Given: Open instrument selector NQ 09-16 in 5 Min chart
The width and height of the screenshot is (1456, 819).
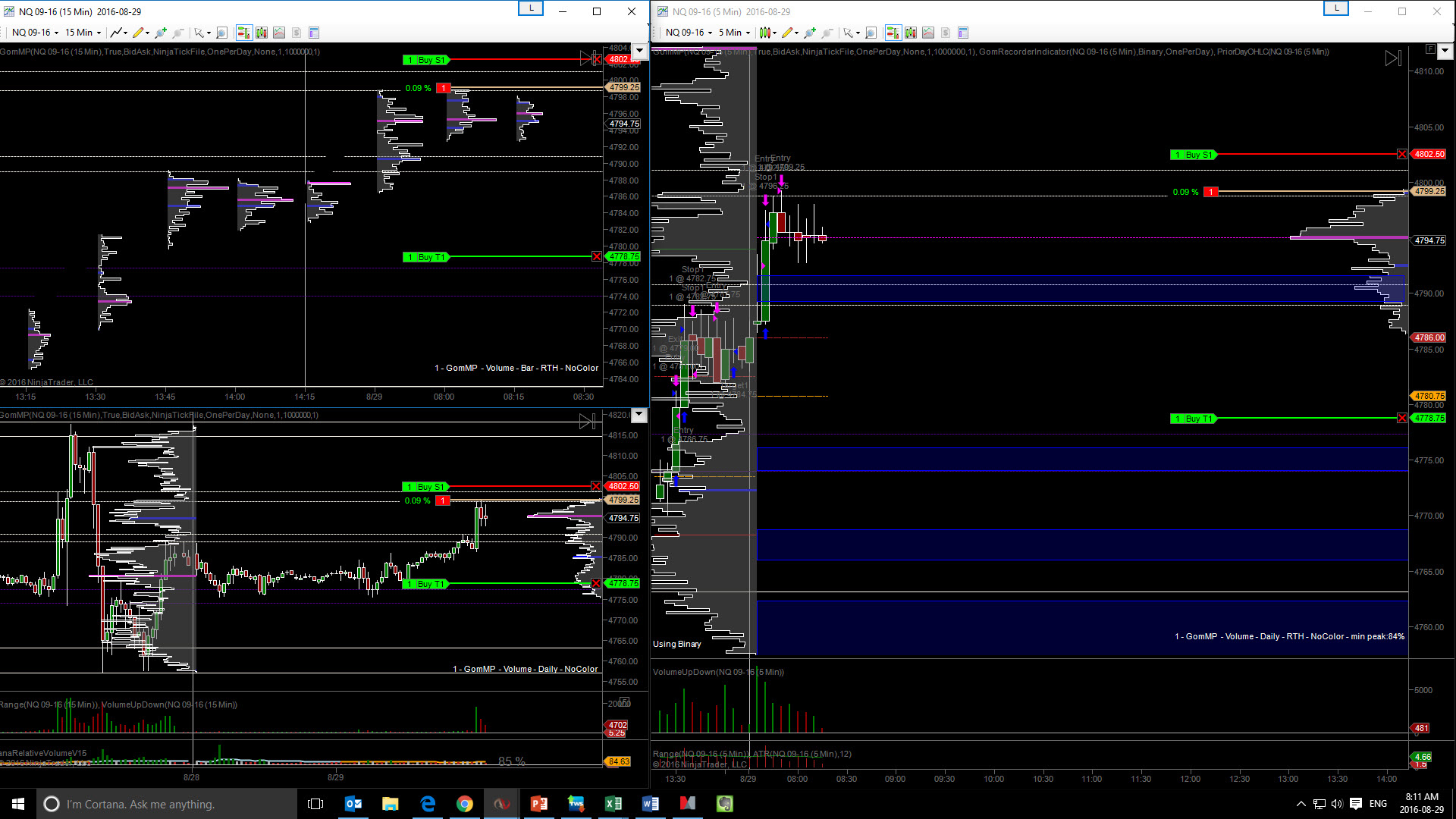Looking at the screenshot, I should 689,33.
